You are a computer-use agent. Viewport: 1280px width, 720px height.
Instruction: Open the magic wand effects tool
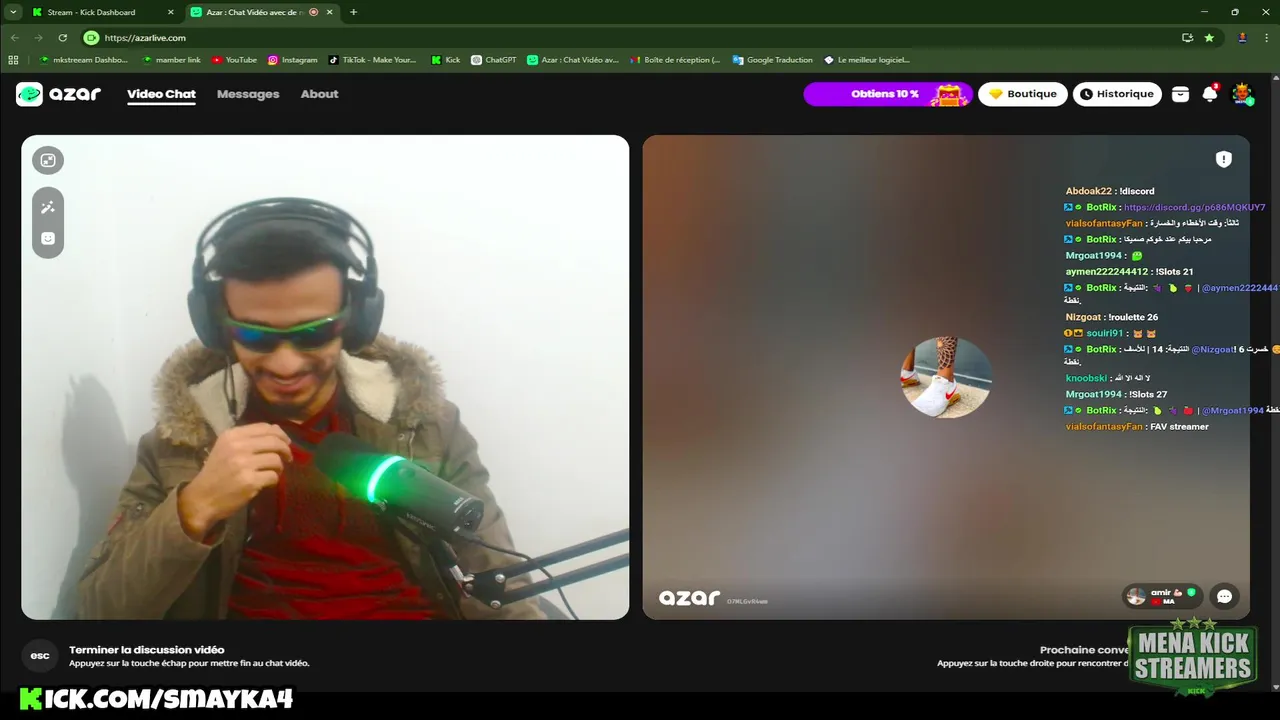[47, 207]
